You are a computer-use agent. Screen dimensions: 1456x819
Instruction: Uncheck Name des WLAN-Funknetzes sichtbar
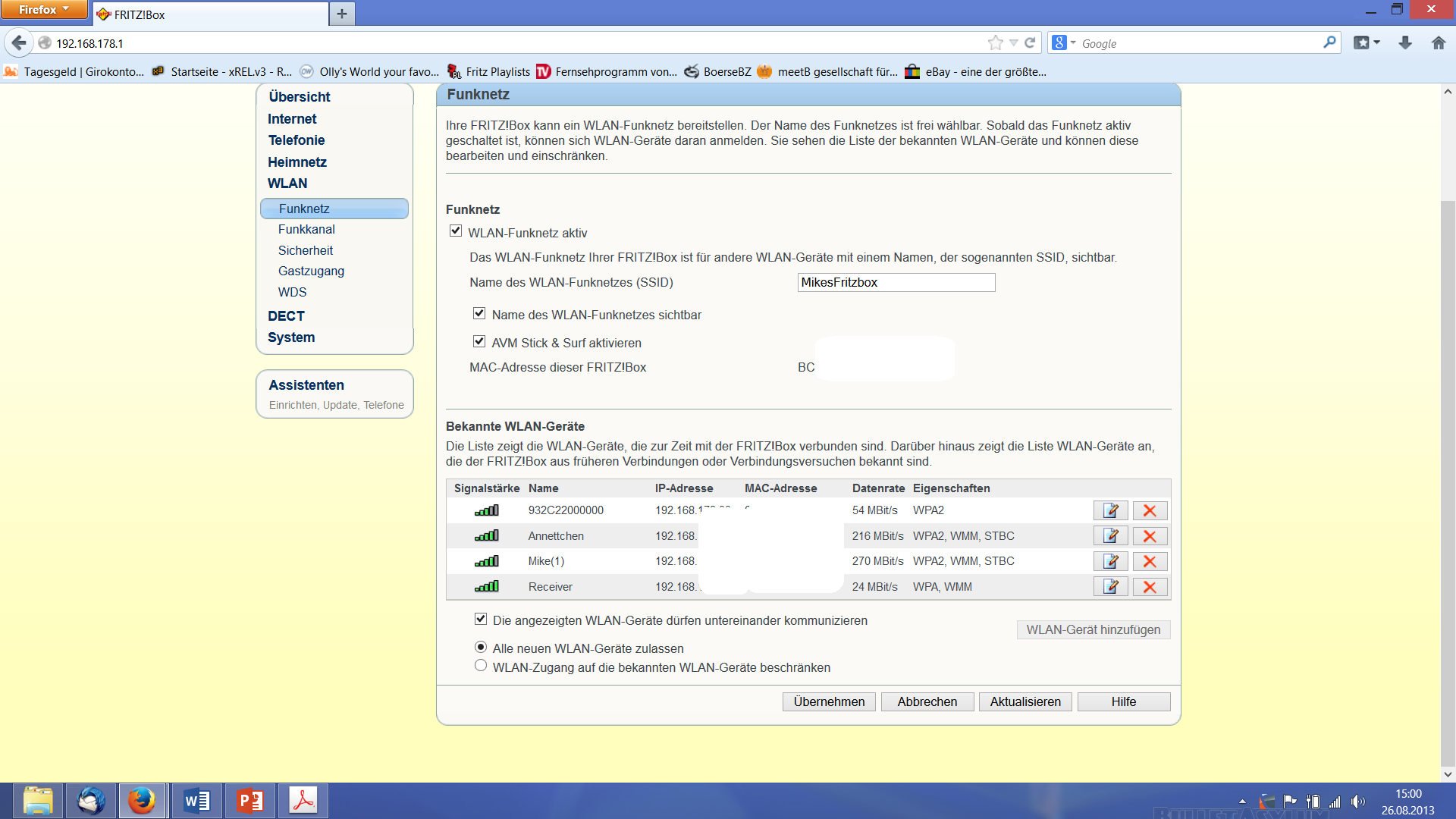coord(479,314)
